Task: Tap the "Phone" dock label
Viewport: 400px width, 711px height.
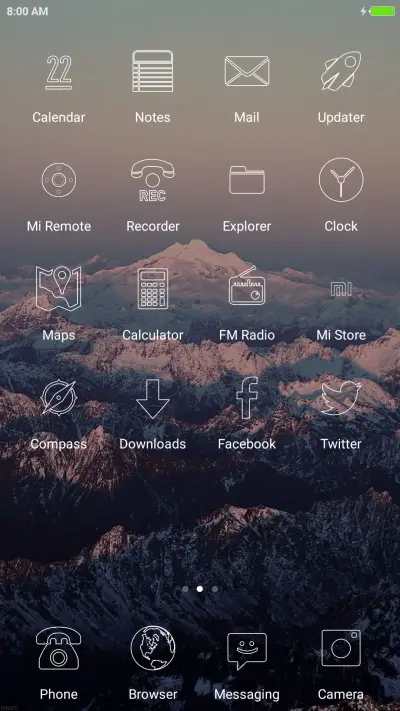Action: [x=59, y=694]
